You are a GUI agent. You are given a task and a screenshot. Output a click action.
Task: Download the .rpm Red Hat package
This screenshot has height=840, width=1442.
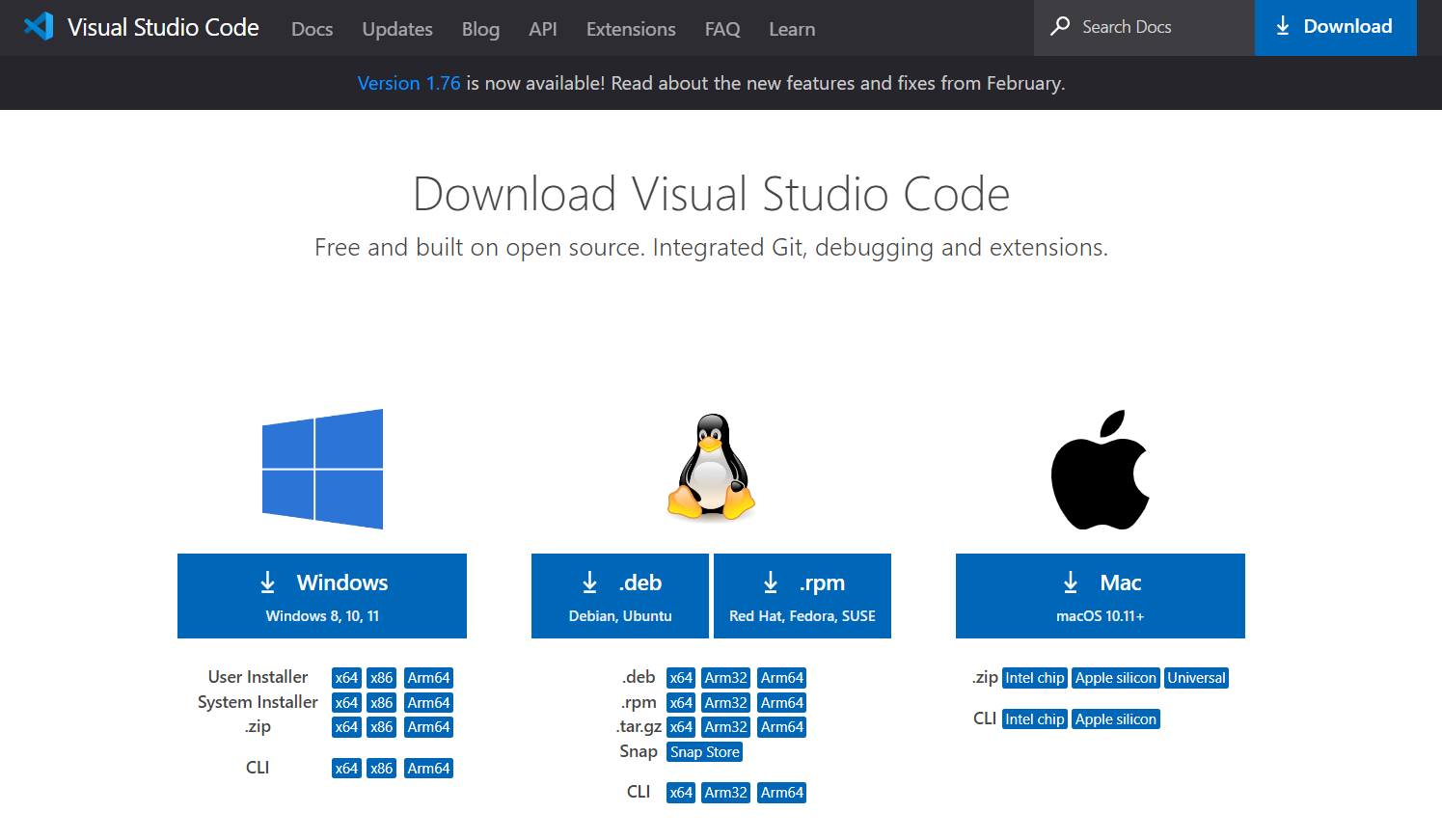coord(803,596)
